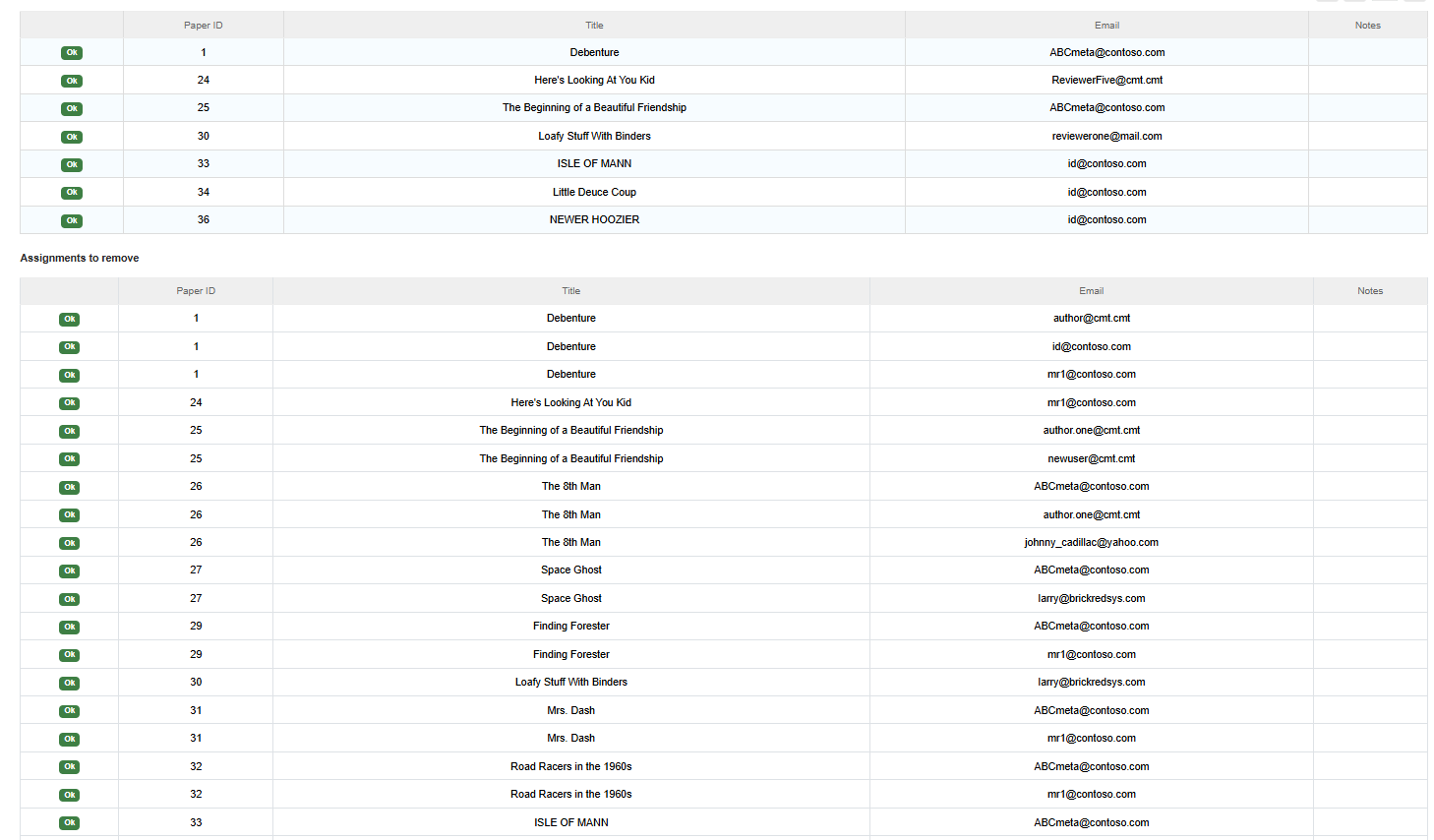Click Ok for Little Deuce Coup
The height and width of the screenshot is (840, 1434).
[72, 192]
